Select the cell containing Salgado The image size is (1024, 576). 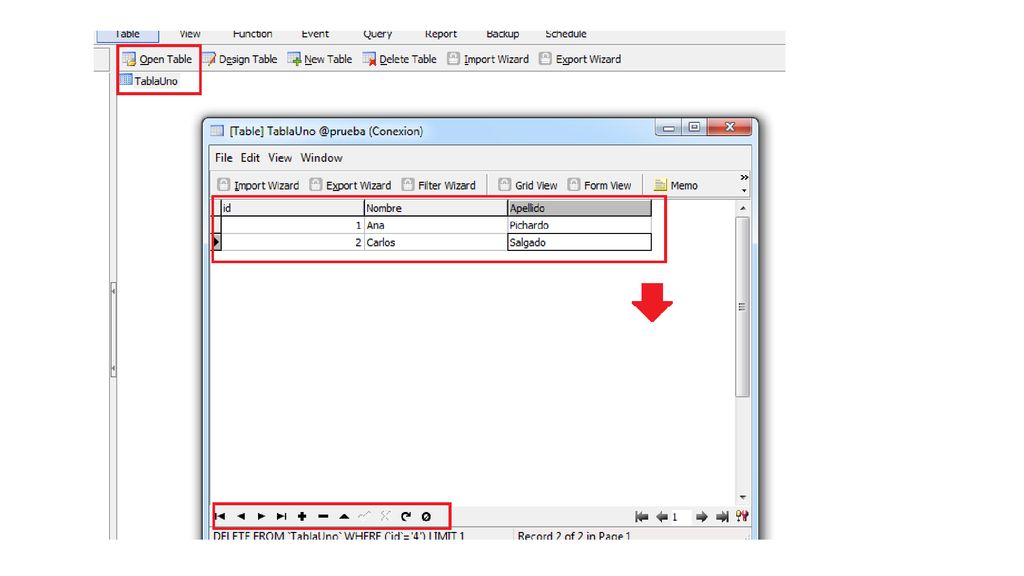pos(579,242)
